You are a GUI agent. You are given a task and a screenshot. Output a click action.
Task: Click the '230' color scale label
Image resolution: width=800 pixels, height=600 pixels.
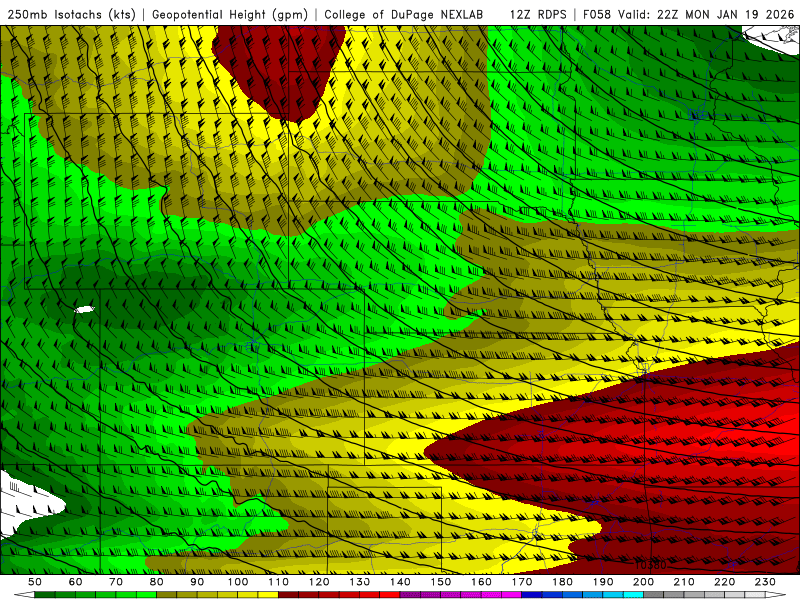[x=765, y=582]
